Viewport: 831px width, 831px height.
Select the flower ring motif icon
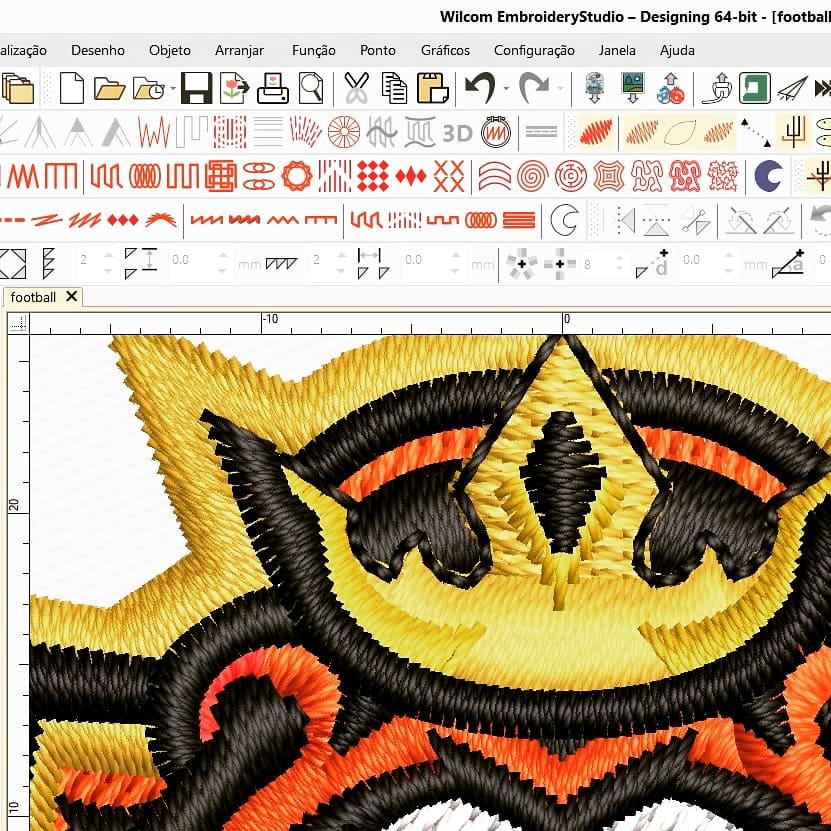coord(297,176)
